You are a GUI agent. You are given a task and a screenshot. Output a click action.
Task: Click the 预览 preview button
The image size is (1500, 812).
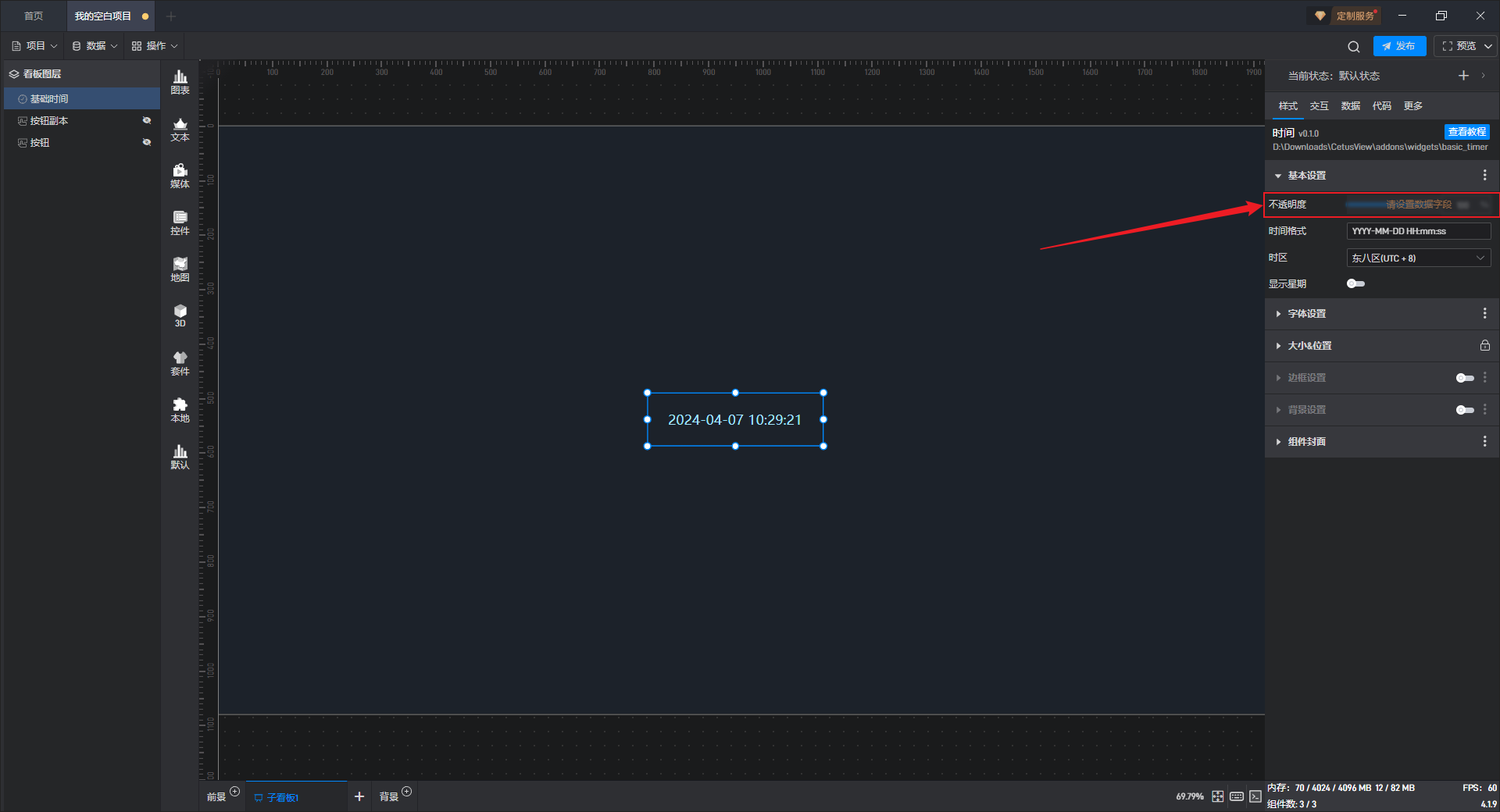point(1459,46)
